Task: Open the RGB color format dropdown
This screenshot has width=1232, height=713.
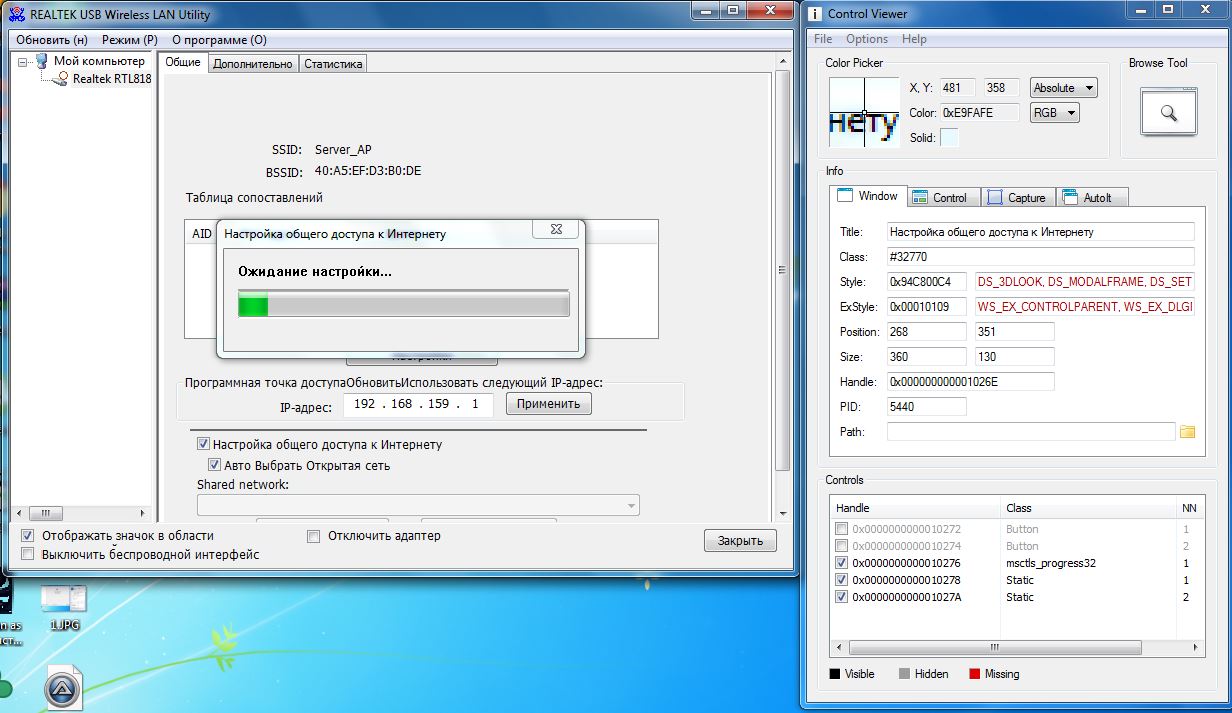Action: tap(1054, 113)
